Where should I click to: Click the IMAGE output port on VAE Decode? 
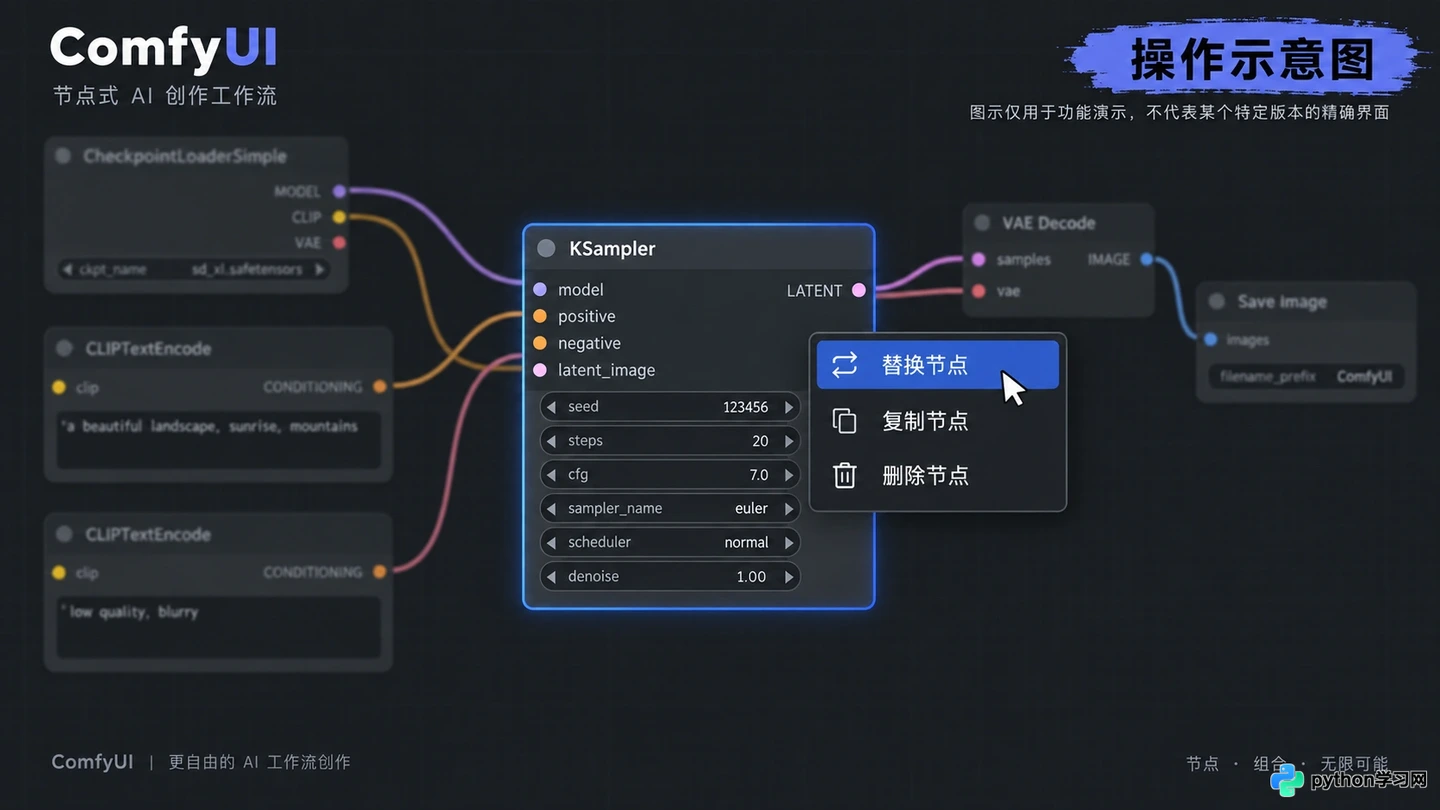coord(1146,259)
